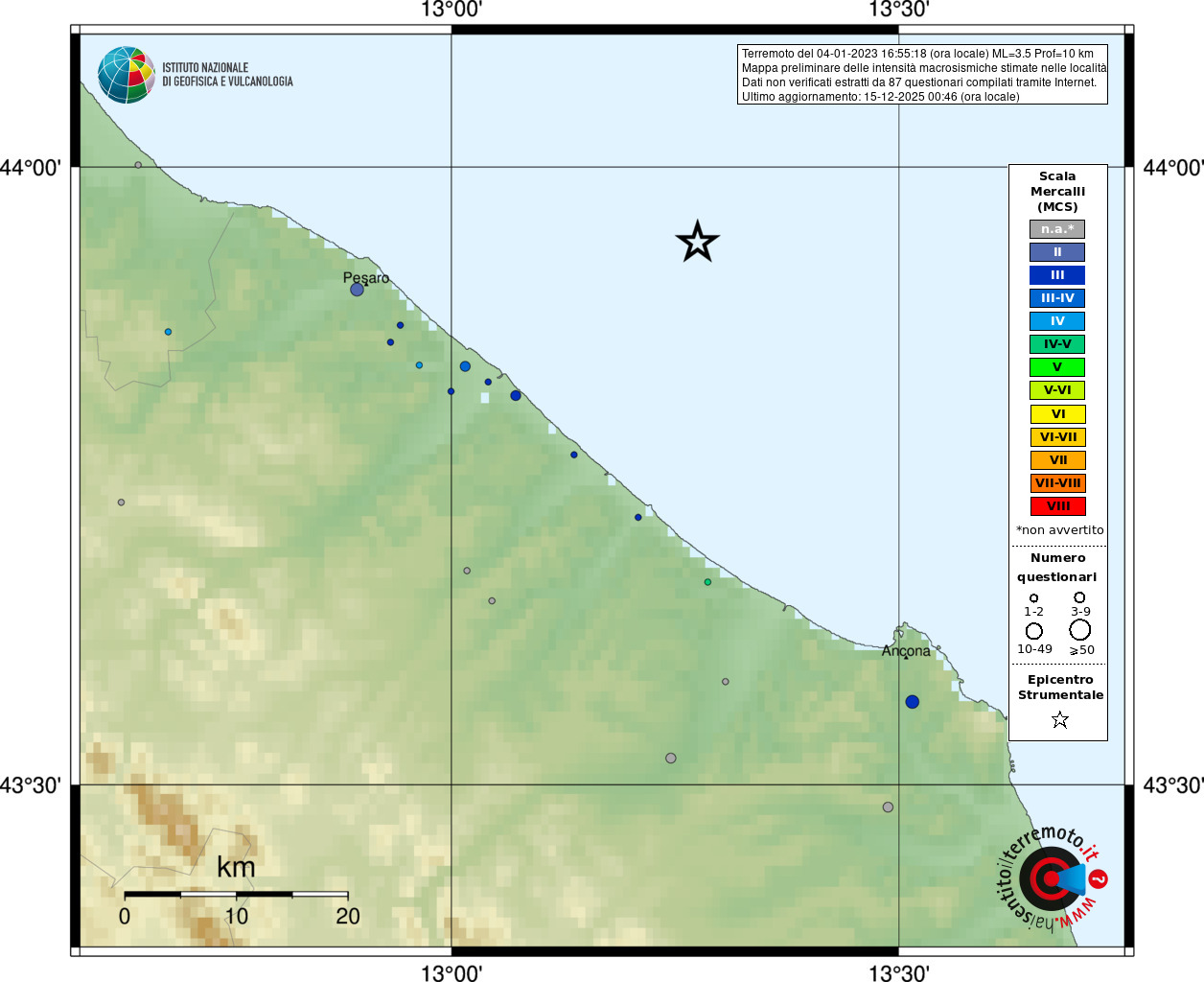Screen dimensions: 1204x982
Task: Click the 'Mappa preliminare delle intensità' line
Action: [x=924, y=68]
